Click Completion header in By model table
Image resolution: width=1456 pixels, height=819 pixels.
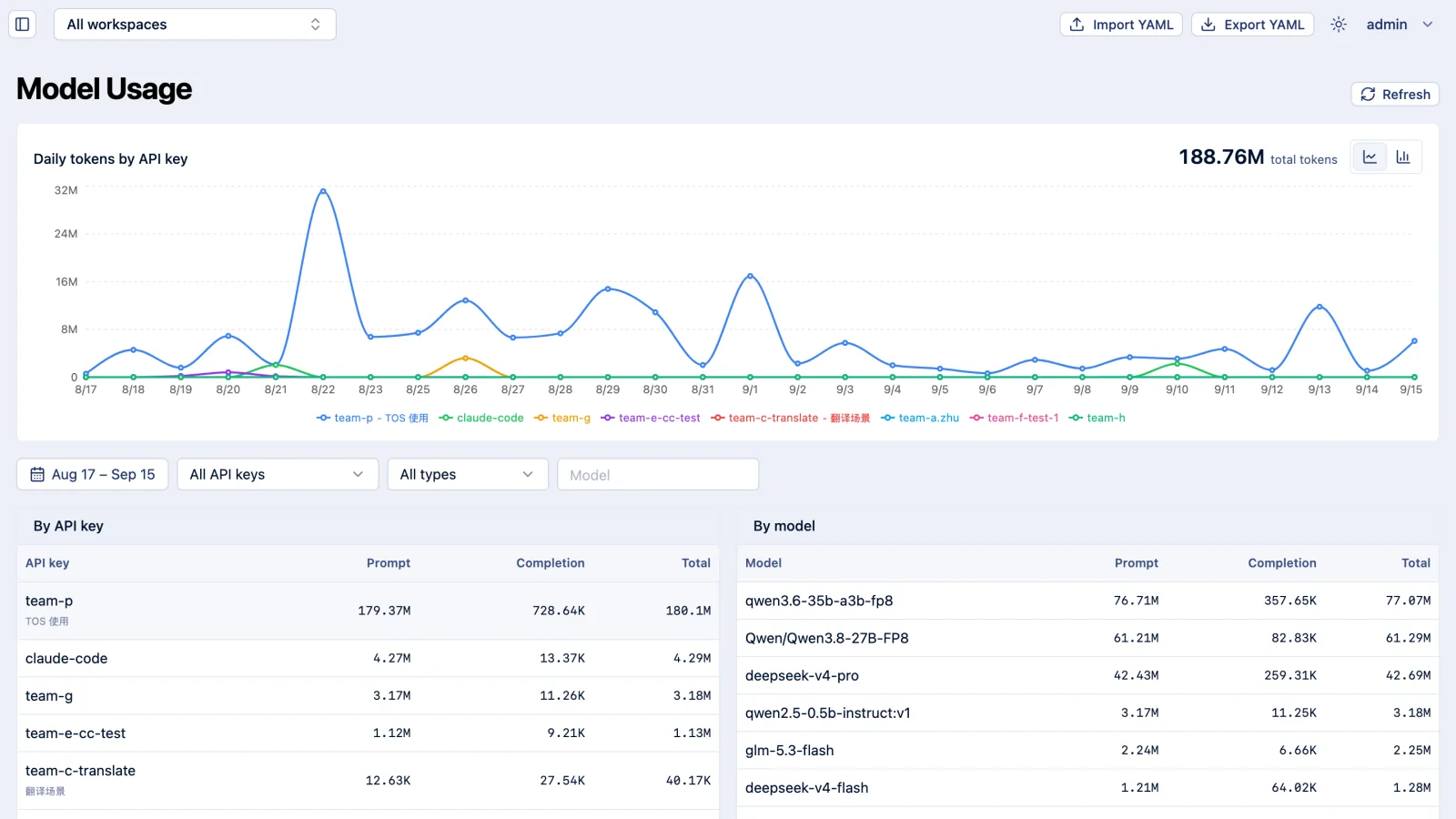(1281, 563)
